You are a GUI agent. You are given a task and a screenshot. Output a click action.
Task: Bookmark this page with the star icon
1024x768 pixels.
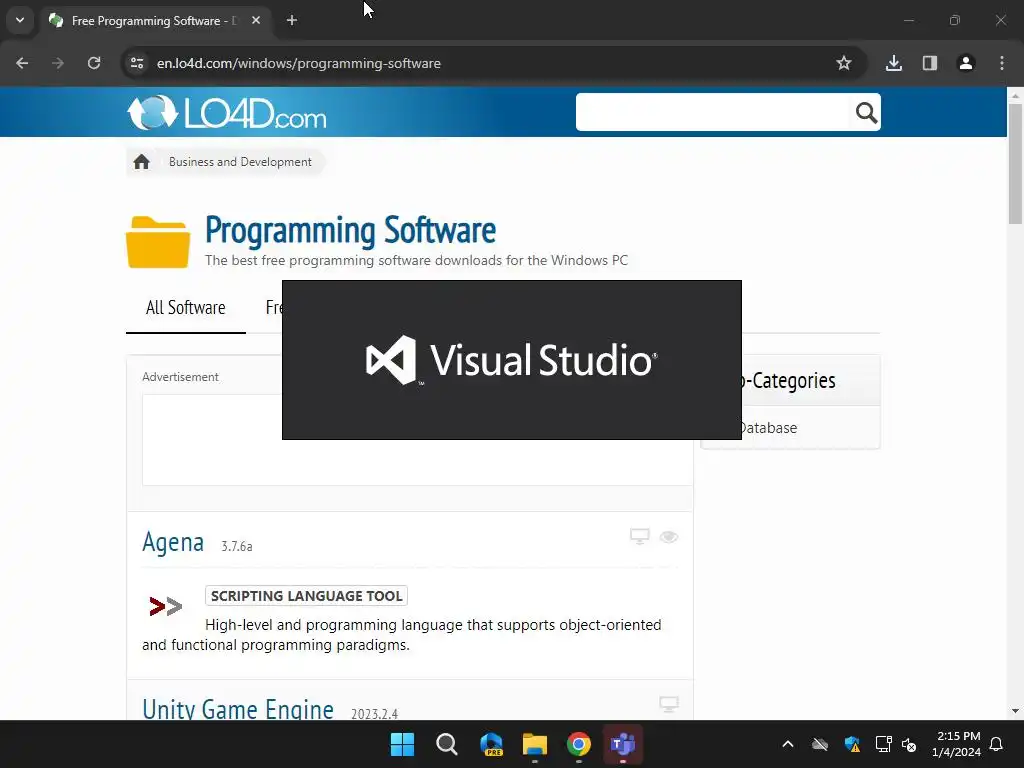coord(844,63)
